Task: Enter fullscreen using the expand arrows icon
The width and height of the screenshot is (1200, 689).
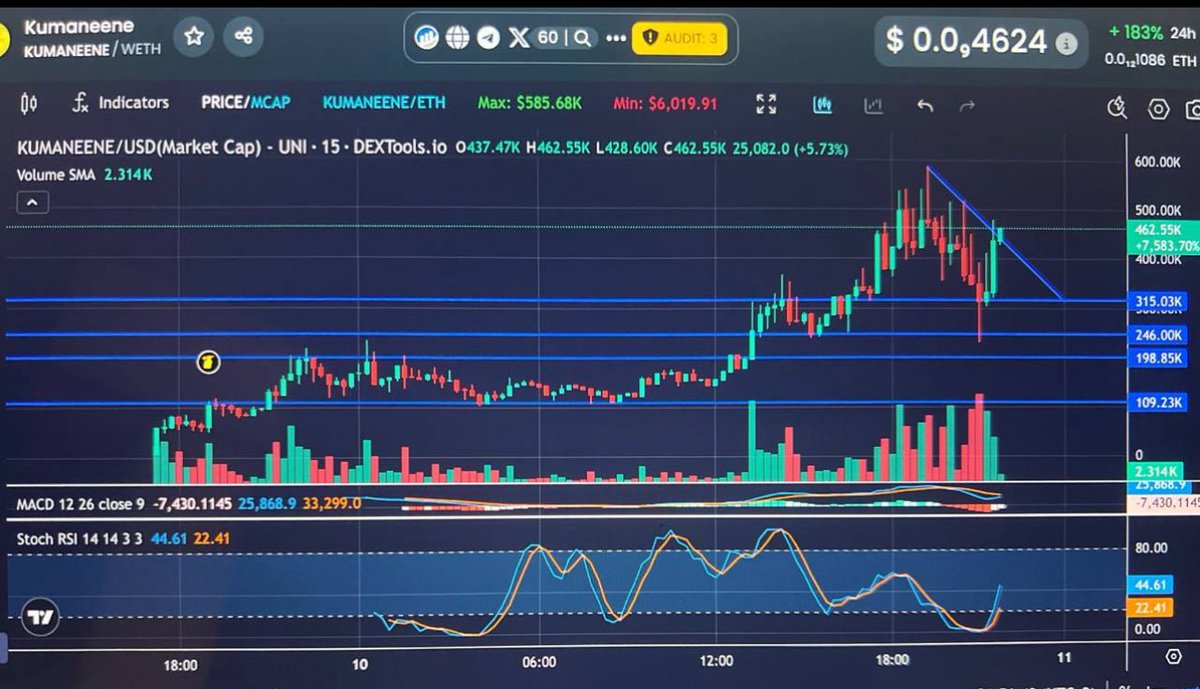Action: [x=765, y=103]
